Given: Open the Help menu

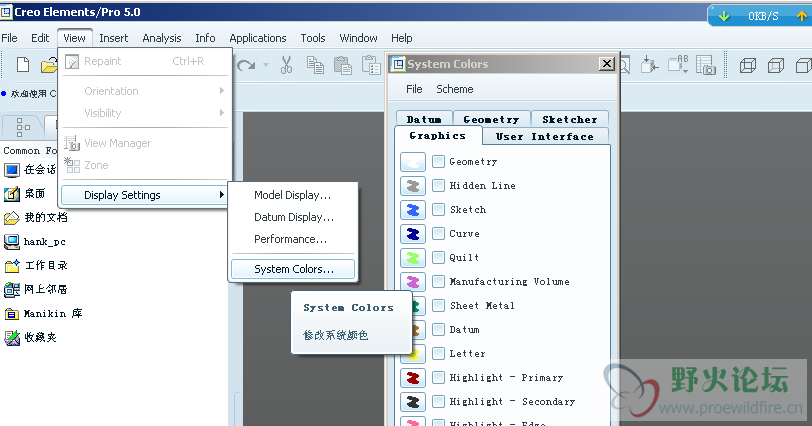Looking at the screenshot, I should point(401,38).
